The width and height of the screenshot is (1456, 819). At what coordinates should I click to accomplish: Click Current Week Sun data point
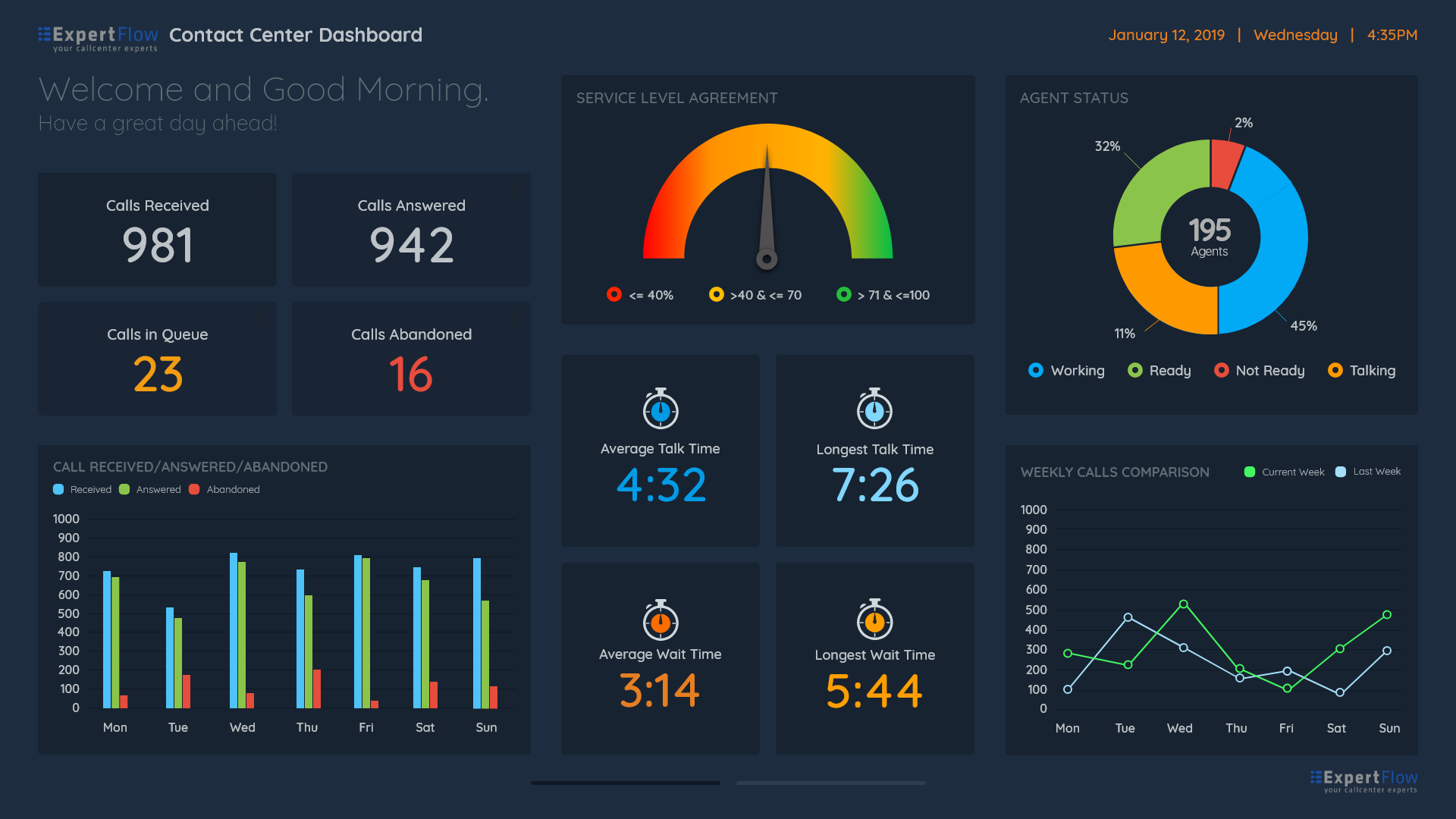pyautogui.click(x=1386, y=615)
